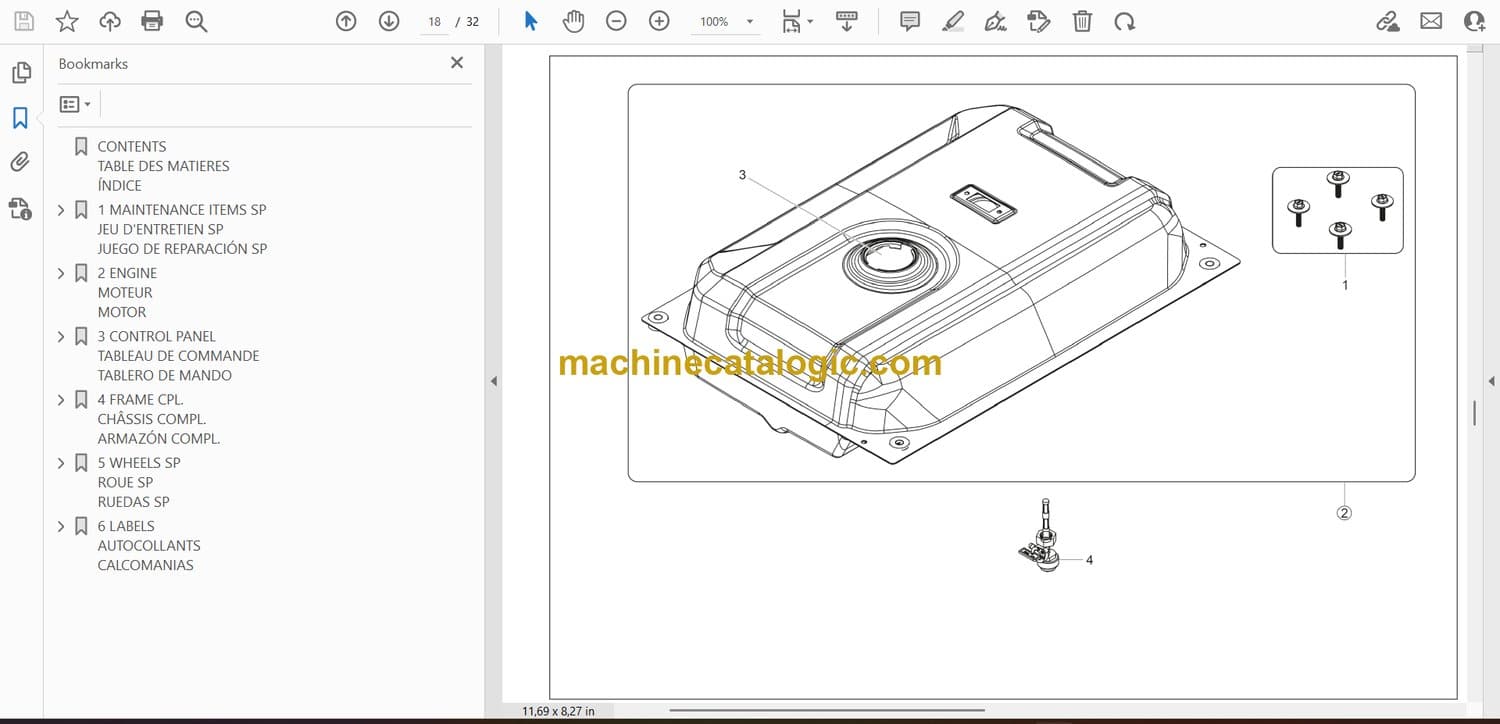Expand the right tools pane arrow
The width and height of the screenshot is (1500, 724).
coord(1491,381)
